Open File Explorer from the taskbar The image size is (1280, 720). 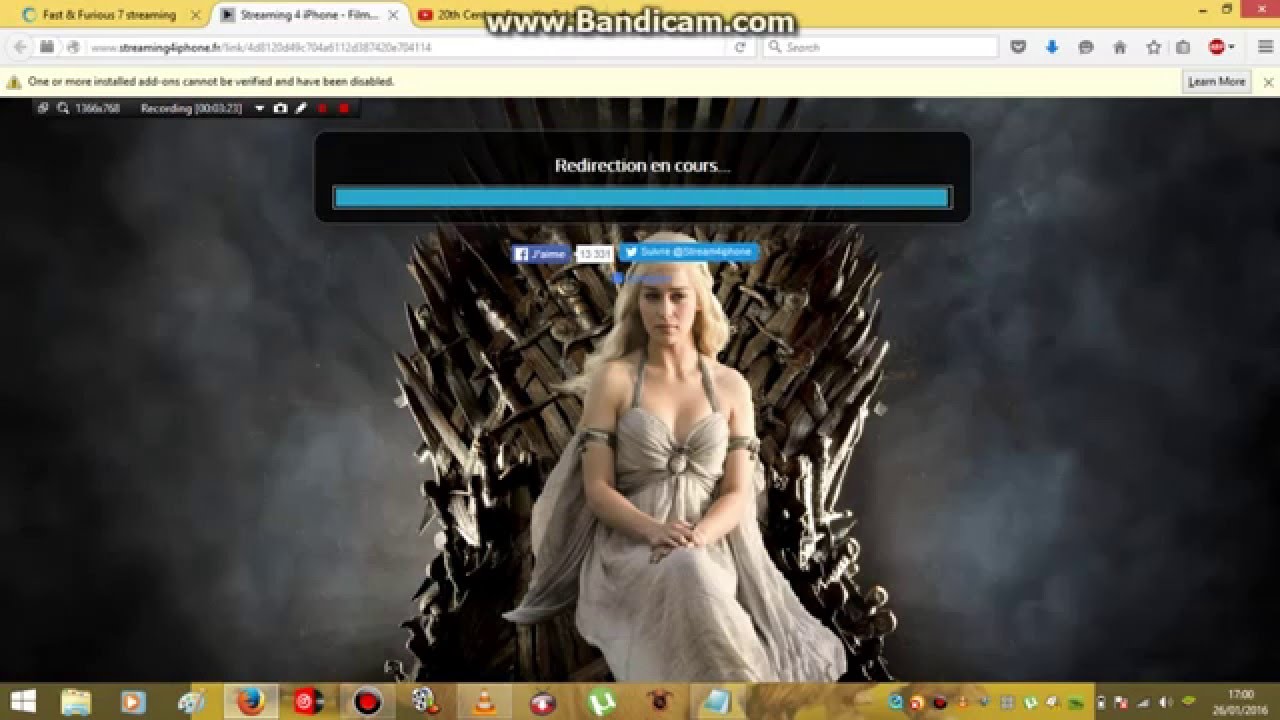(77, 702)
